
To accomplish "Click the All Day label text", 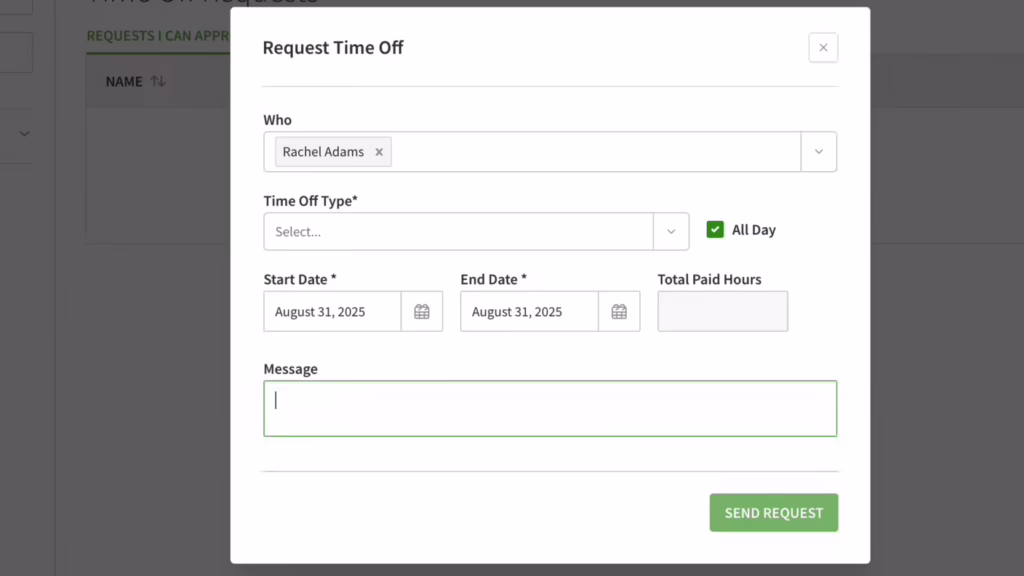I will pos(754,230).
